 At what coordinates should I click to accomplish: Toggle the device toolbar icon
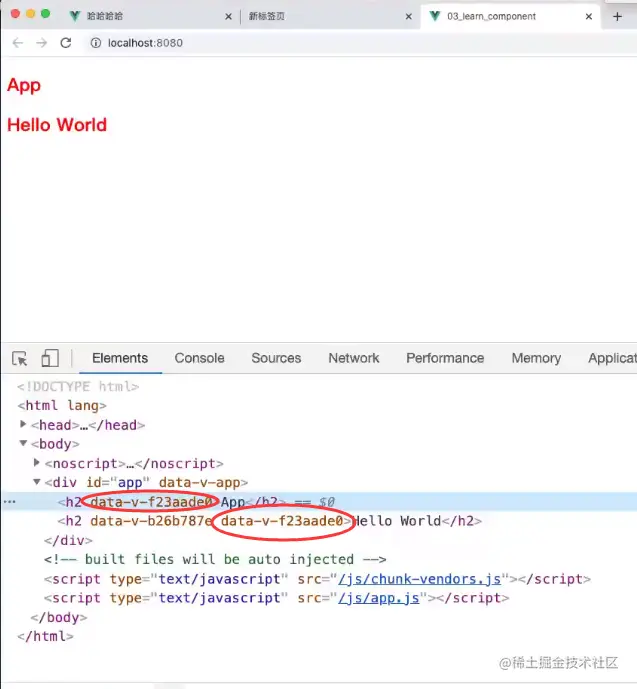[x=50, y=358]
